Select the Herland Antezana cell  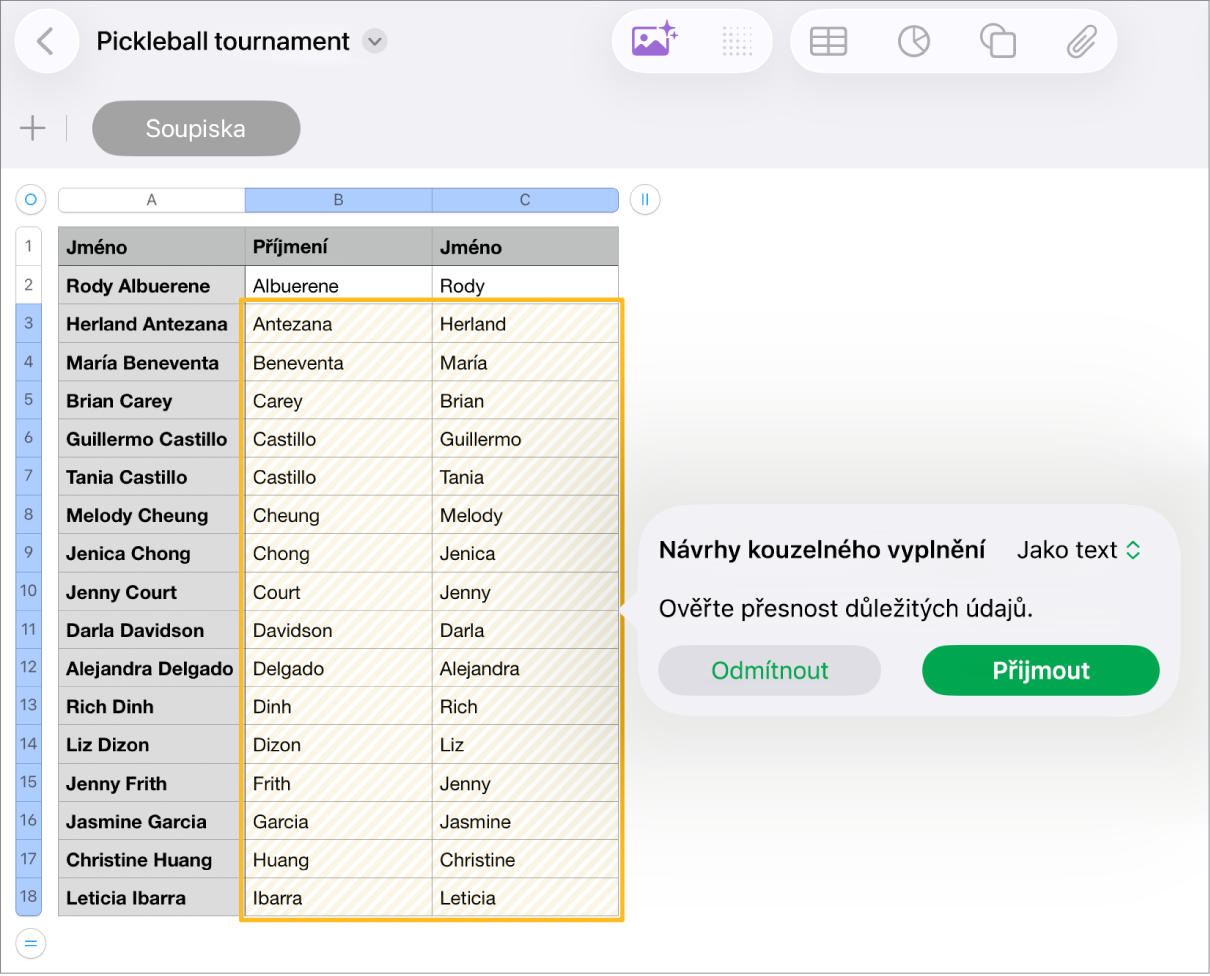click(x=151, y=324)
